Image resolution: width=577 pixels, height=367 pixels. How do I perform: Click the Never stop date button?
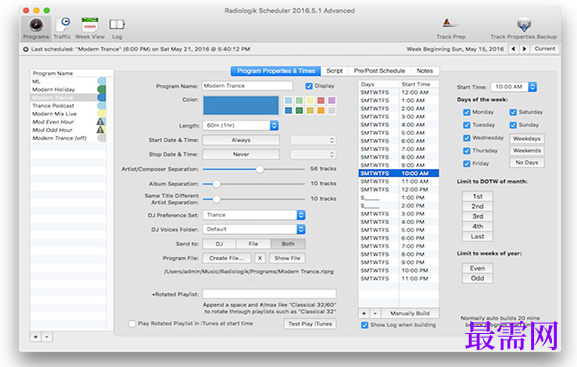click(x=241, y=155)
